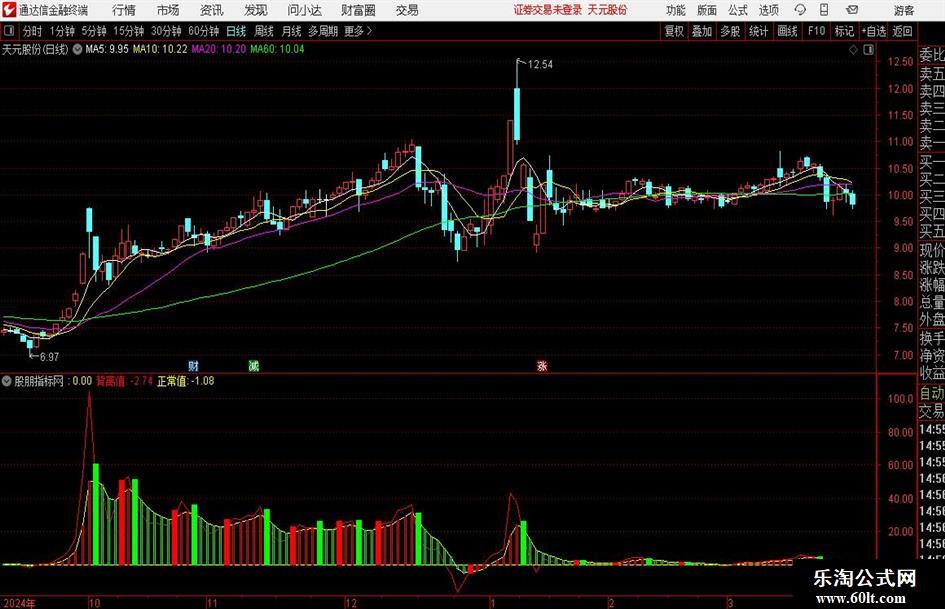Click the MA20: 10.20 indicator label
945x609 pixels.
tap(219, 49)
